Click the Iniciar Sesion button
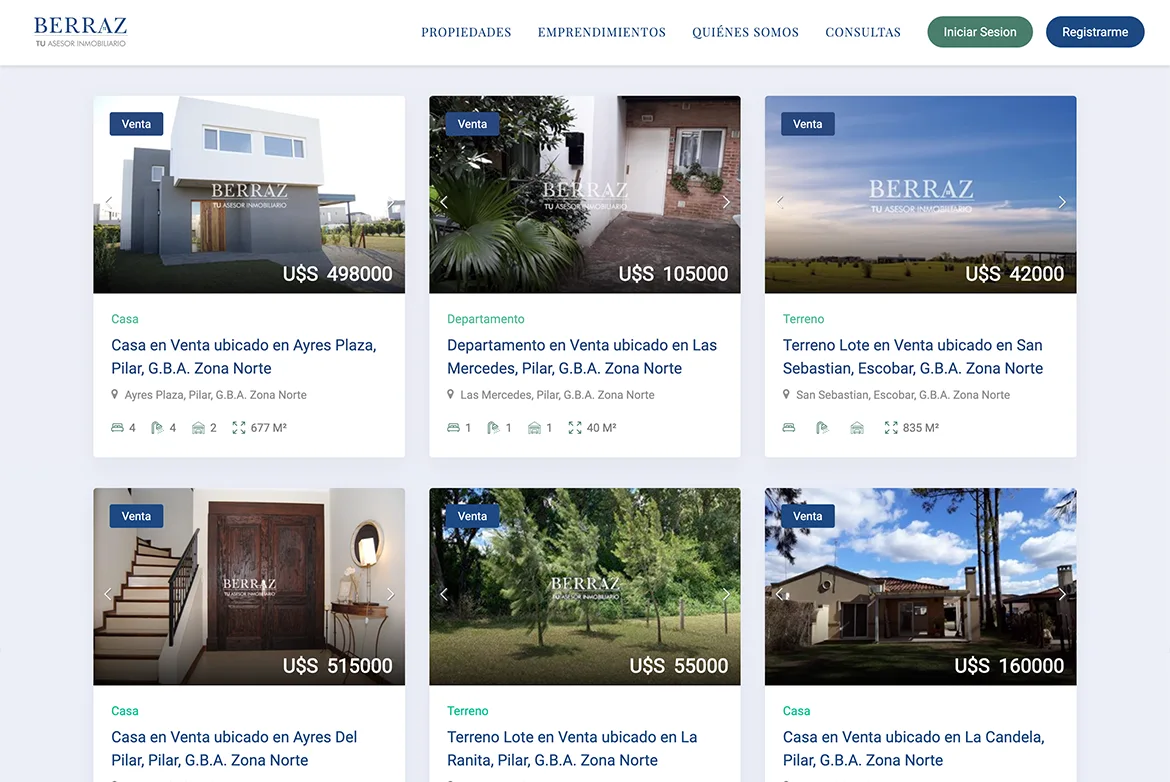The image size is (1170, 782). coord(980,32)
